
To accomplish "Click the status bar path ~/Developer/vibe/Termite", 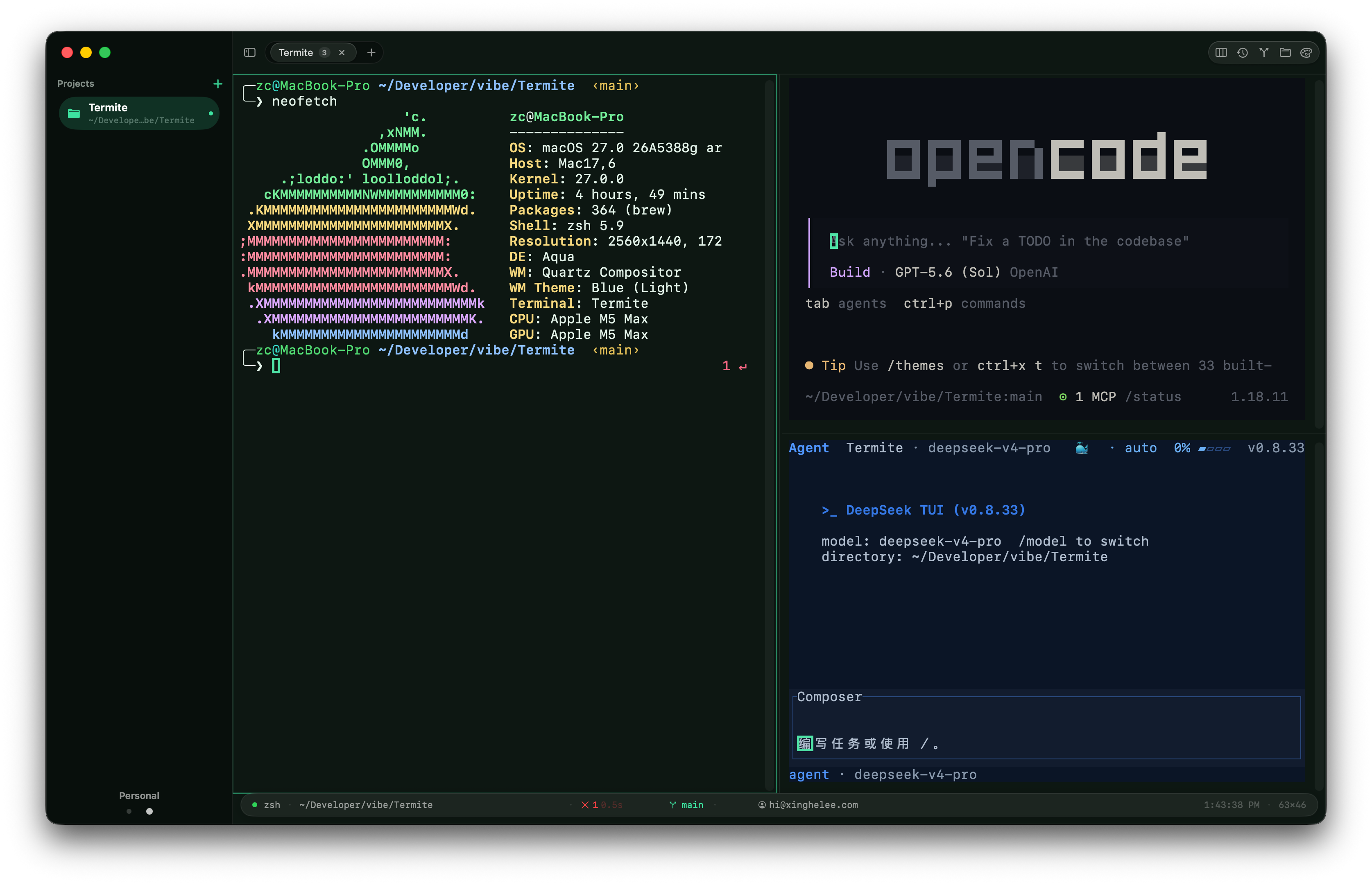I will (x=366, y=804).
